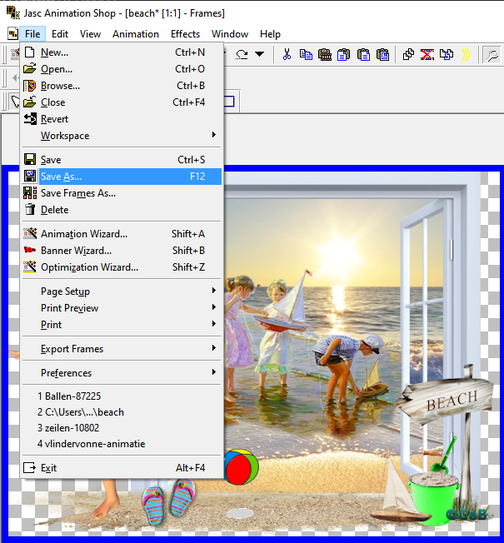This screenshot has height=543, width=504.
Task: Open the redo history dropdown arrow
Action: (260, 54)
